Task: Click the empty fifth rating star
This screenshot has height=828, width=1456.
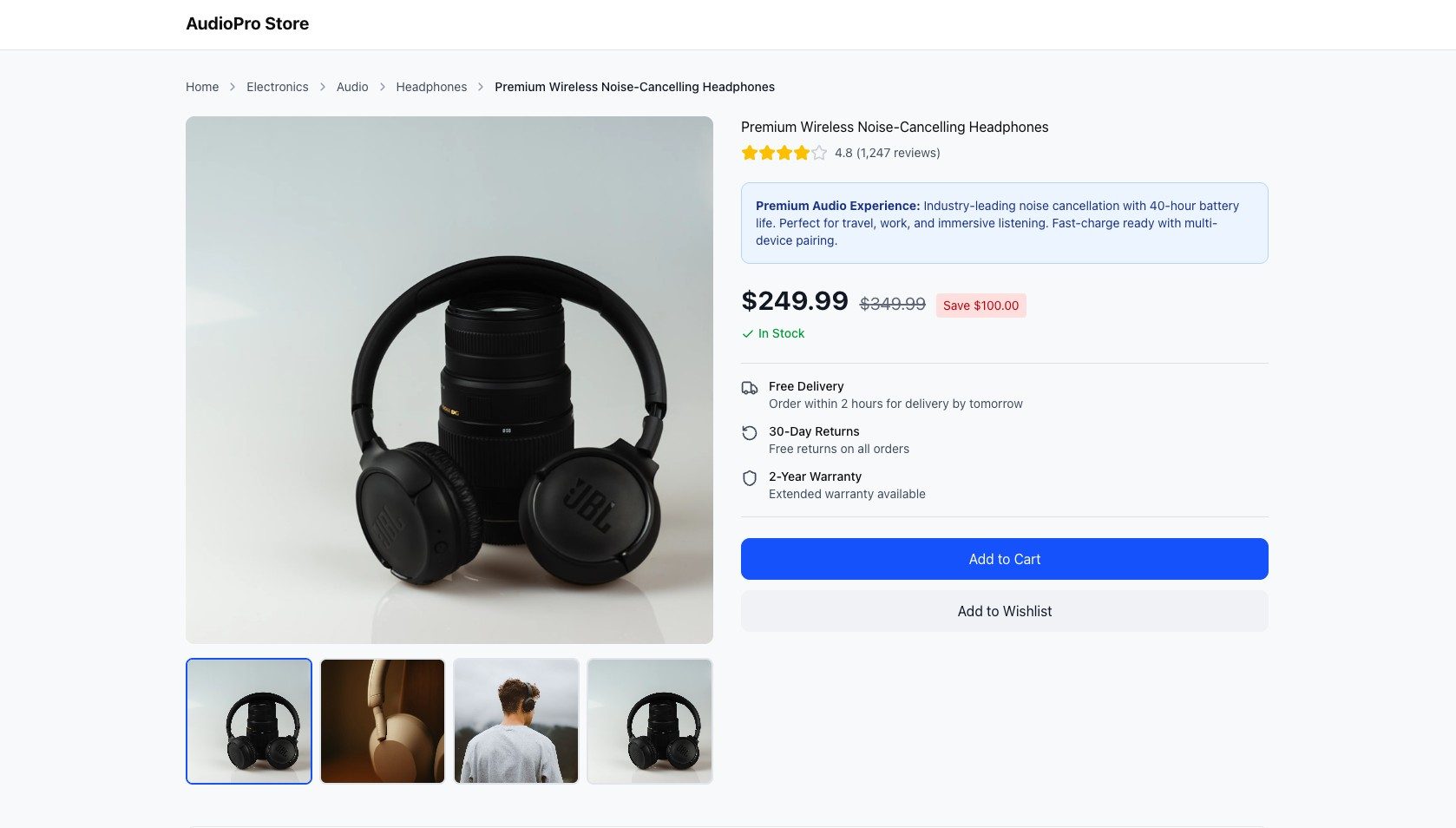Action: (818, 153)
